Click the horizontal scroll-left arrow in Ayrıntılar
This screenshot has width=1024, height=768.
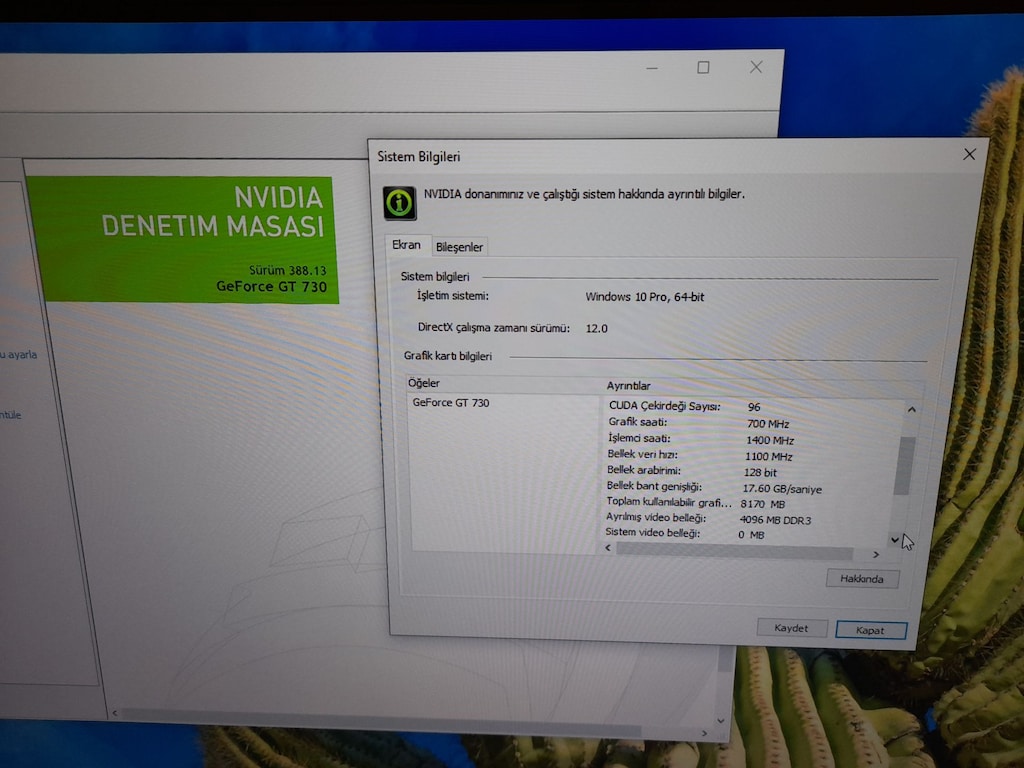tap(608, 548)
